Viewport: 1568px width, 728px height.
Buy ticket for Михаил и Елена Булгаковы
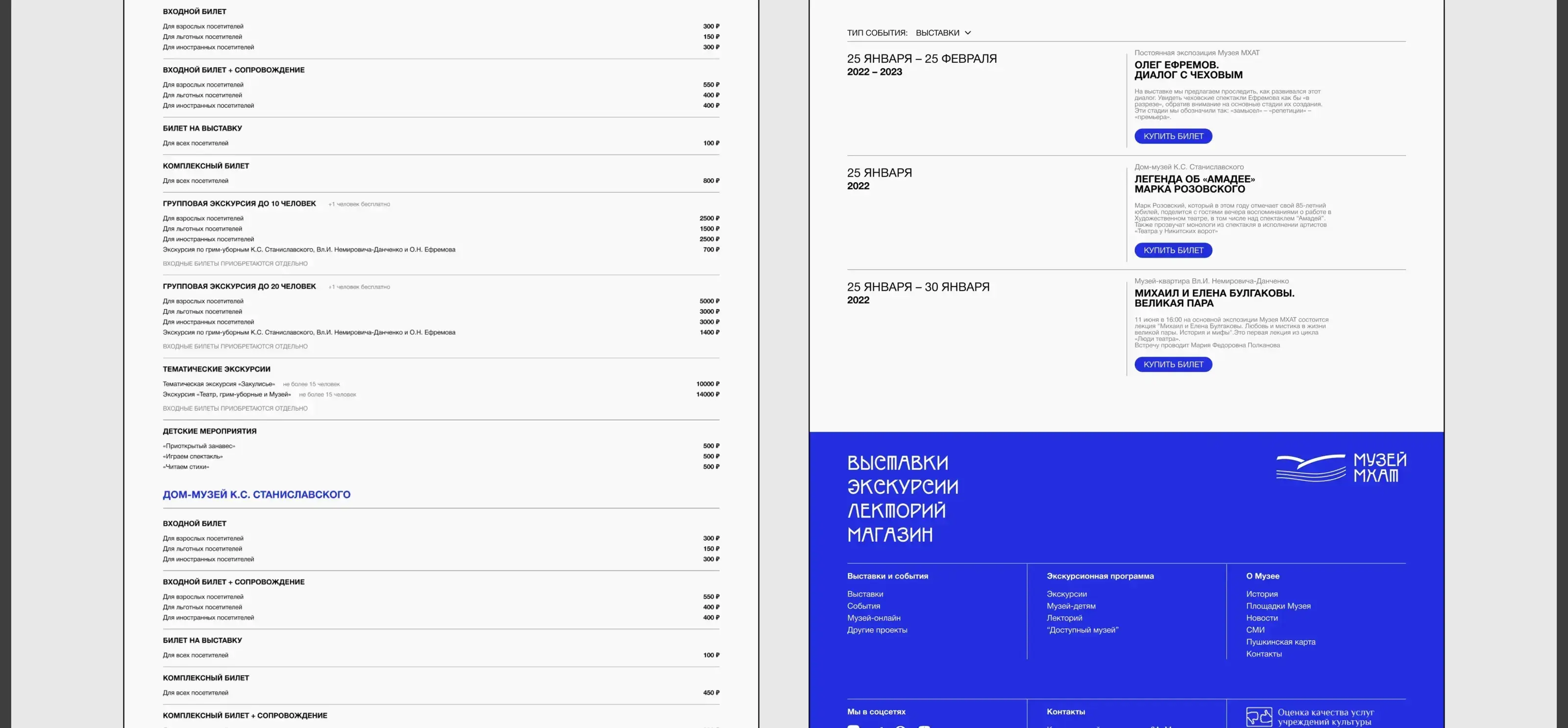point(1173,364)
